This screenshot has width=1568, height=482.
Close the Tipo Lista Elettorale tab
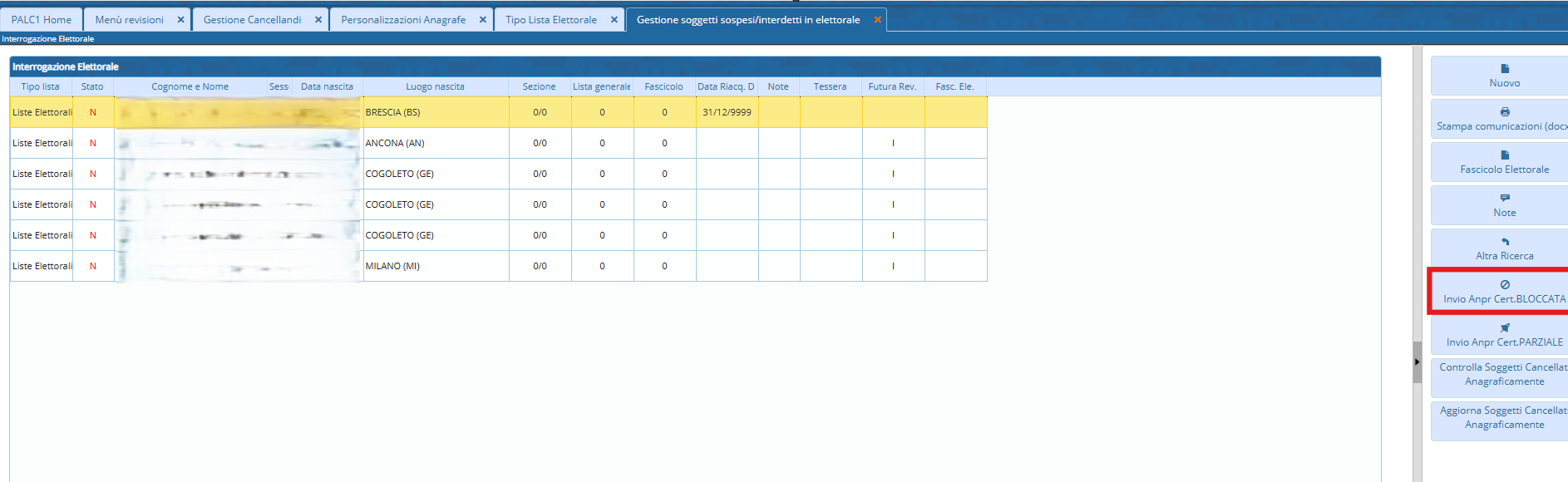(614, 20)
